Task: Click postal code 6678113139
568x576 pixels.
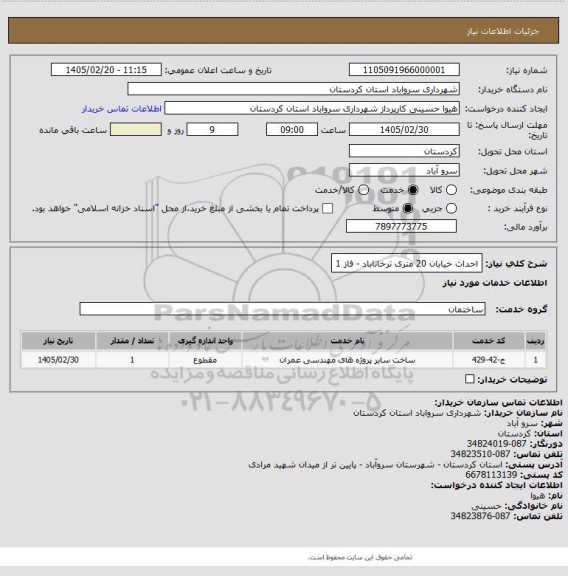Action: [x=491, y=475]
